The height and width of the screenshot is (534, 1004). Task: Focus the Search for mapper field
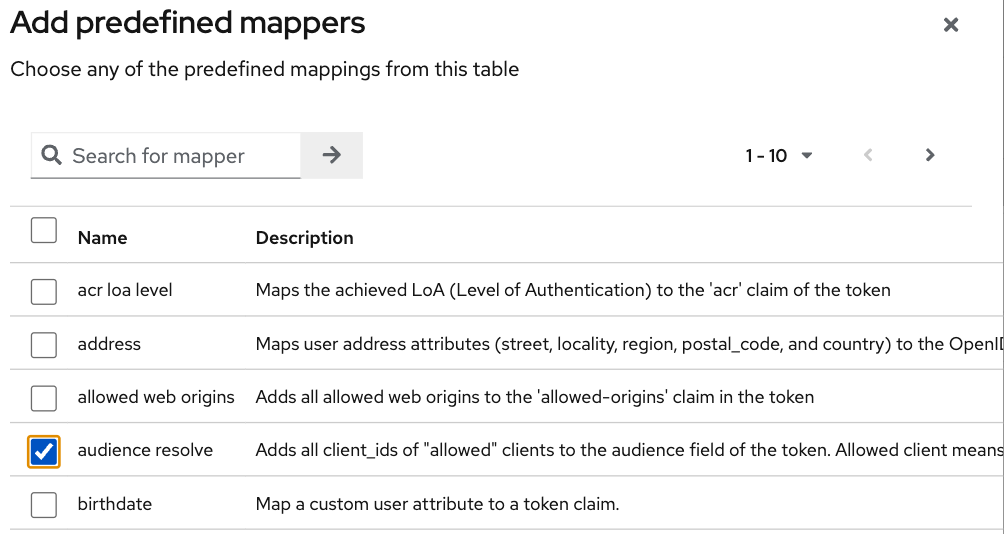pos(166,156)
